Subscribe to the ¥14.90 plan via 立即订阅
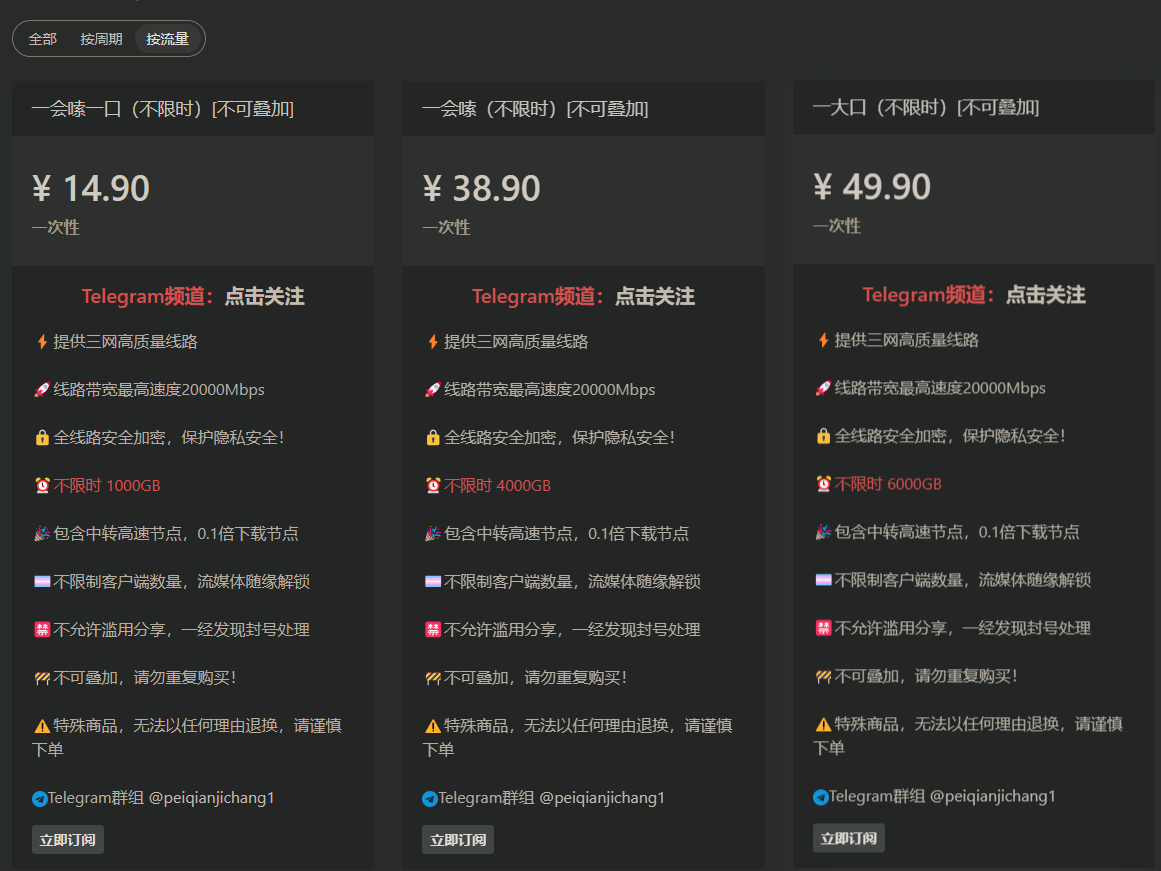This screenshot has height=871, width=1161. [67, 840]
